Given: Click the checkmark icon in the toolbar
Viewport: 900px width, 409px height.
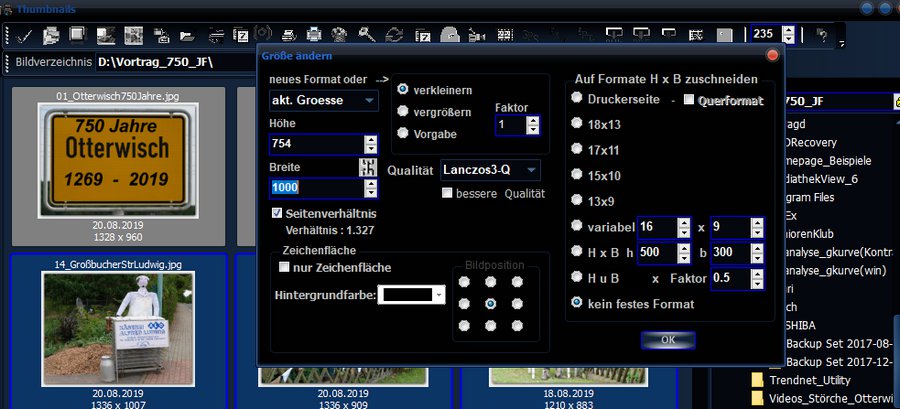Looking at the screenshot, I should tap(24, 35).
